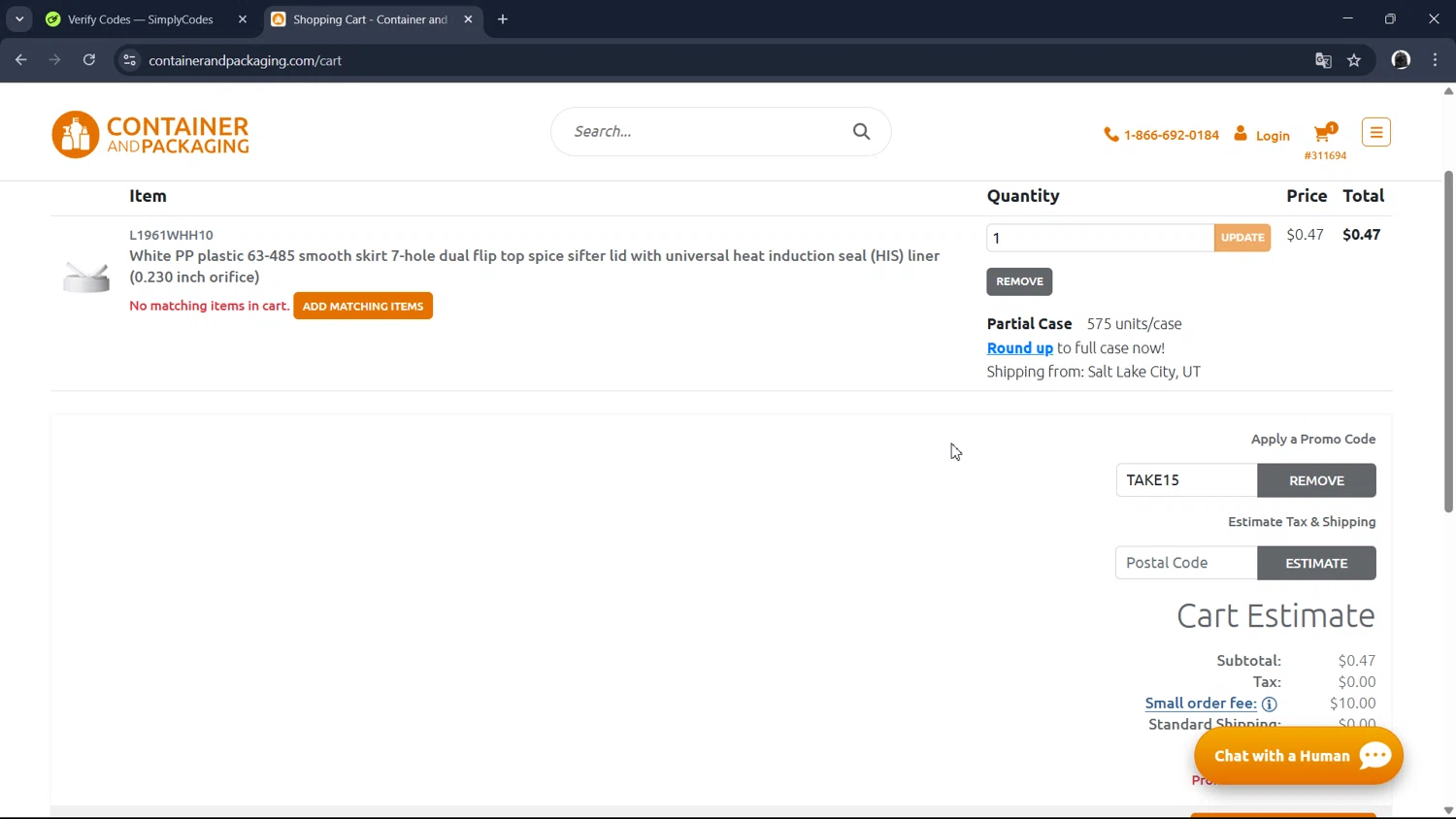Viewport: 1456px width, 819px height.
Task: Click the Login link
Action: click(1273, 136)
